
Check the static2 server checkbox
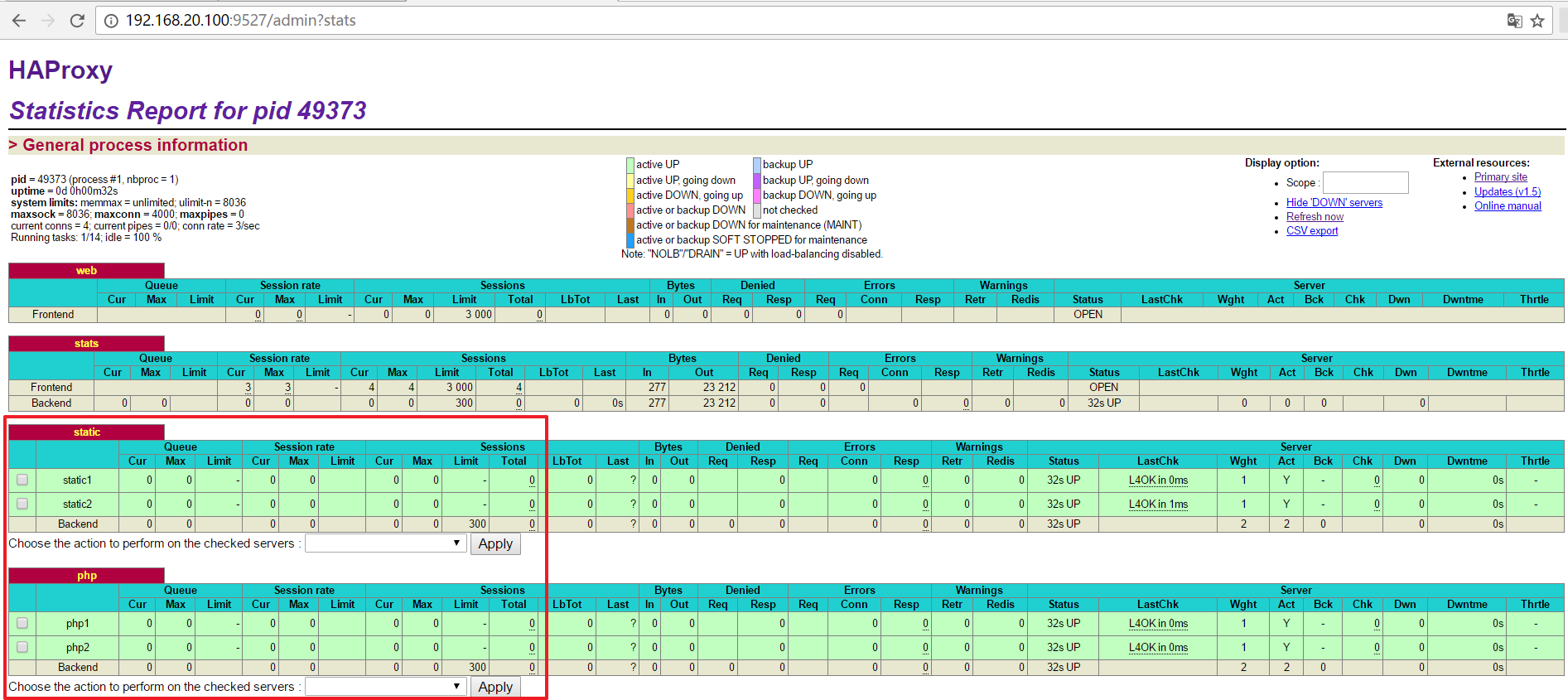(22, 504)
